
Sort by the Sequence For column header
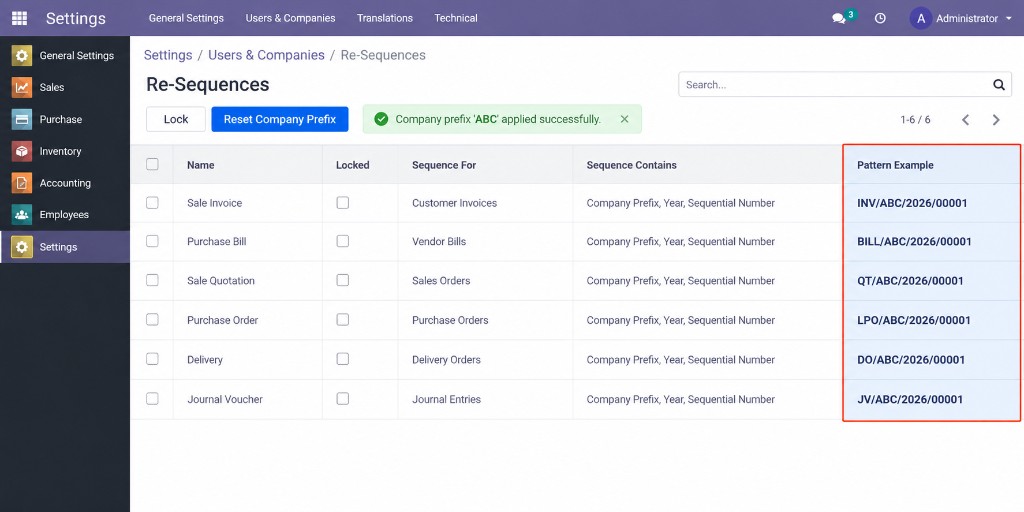(x=444, y=165)
